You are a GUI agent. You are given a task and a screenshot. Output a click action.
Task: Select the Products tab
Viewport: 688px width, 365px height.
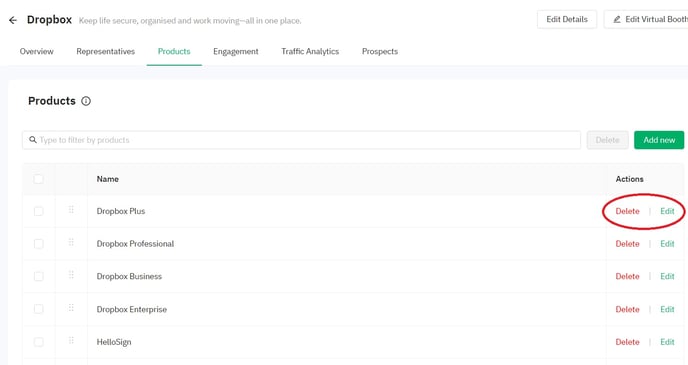(x=174, y=51)
